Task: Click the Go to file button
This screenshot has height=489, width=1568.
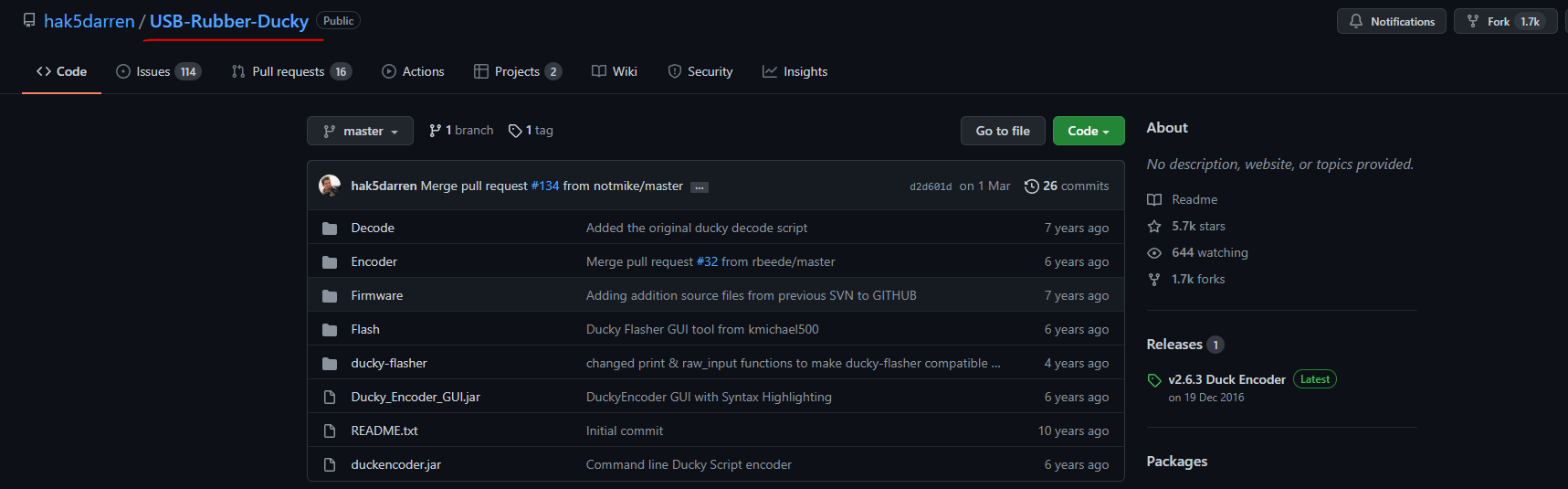Action: point(1003,131)
